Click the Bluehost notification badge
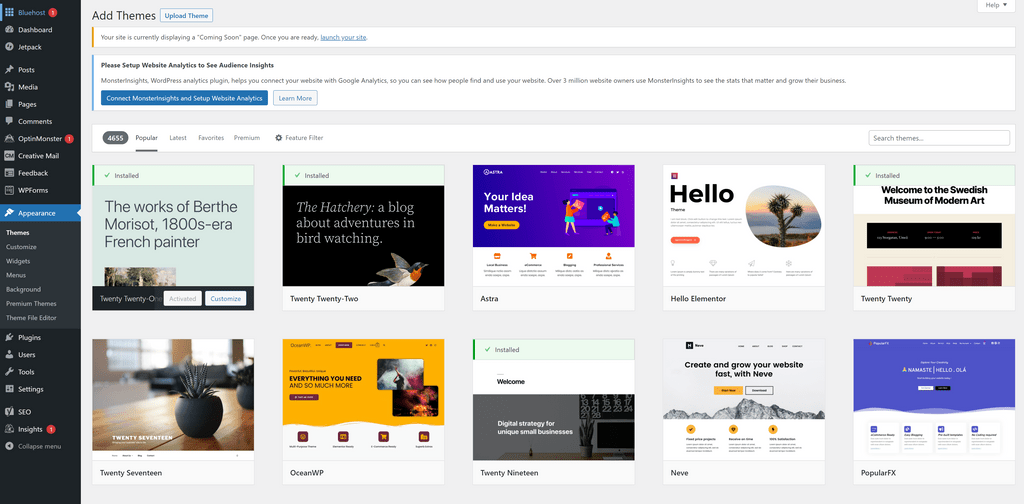The image size is (1024, 504). [53, 12]
